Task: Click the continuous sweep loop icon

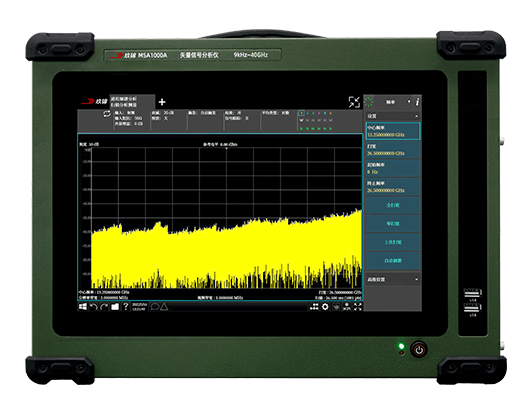Action: tap(107, 114)
